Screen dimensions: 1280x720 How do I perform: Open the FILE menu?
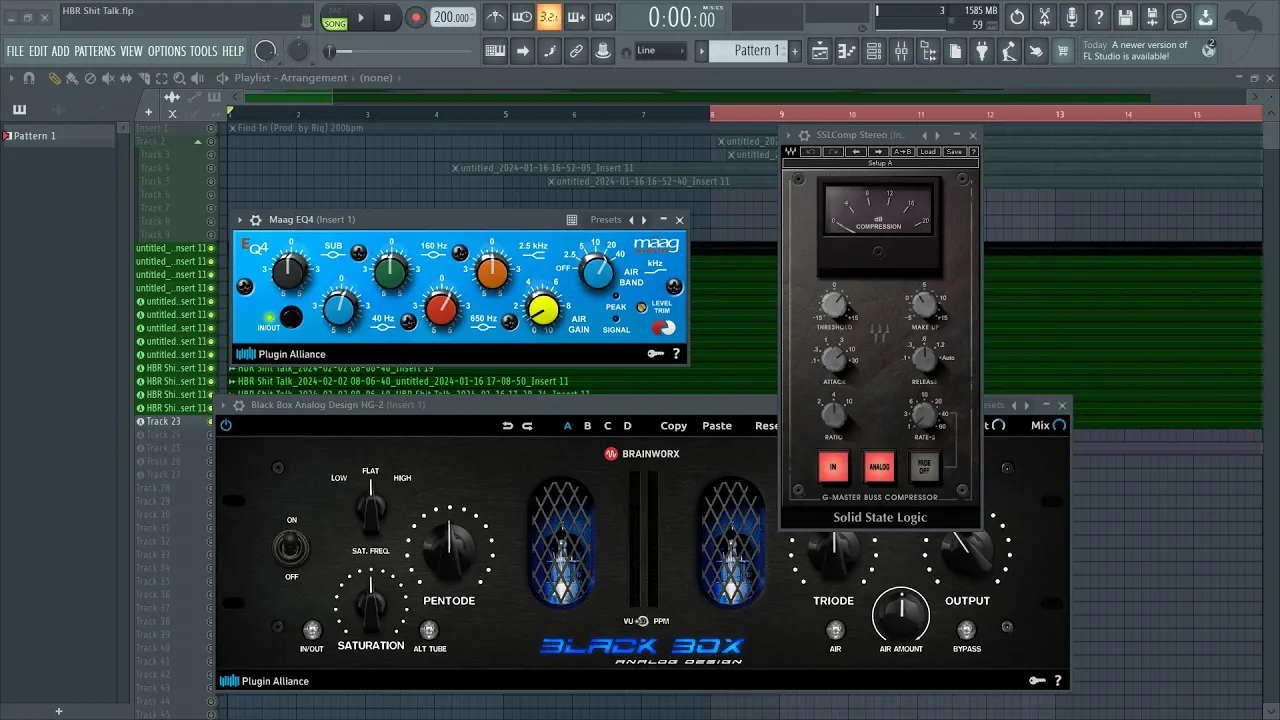(15, 51)
